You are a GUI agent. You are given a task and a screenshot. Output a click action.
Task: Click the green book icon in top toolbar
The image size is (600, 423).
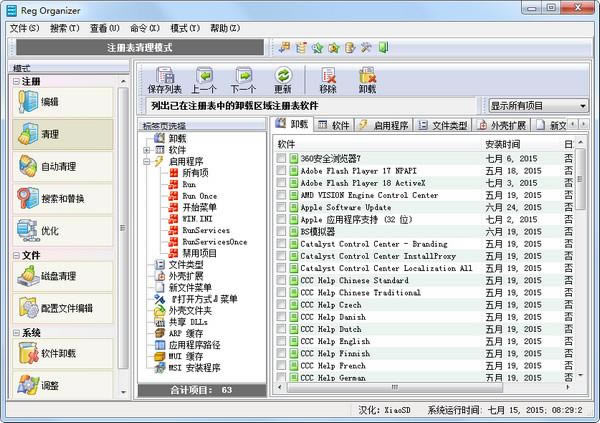click(383, 47)
